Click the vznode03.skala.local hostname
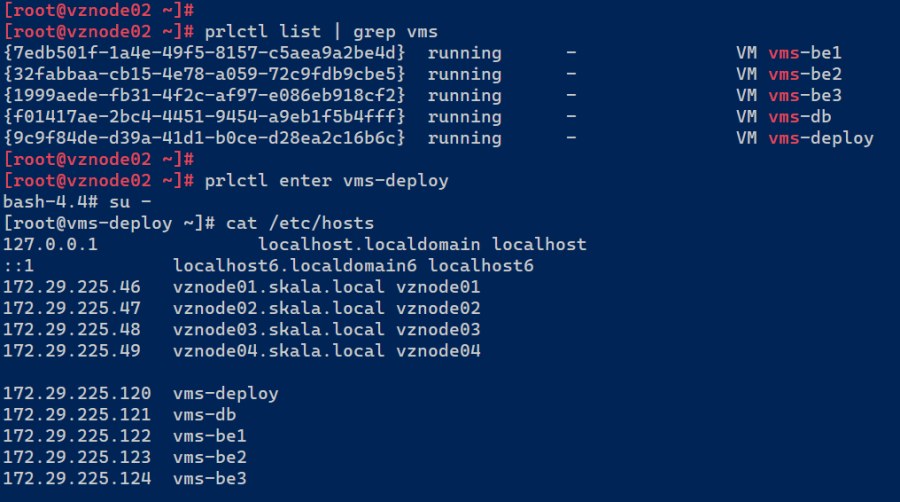Viewport: 900px width, 502px height. coord(278,329)
